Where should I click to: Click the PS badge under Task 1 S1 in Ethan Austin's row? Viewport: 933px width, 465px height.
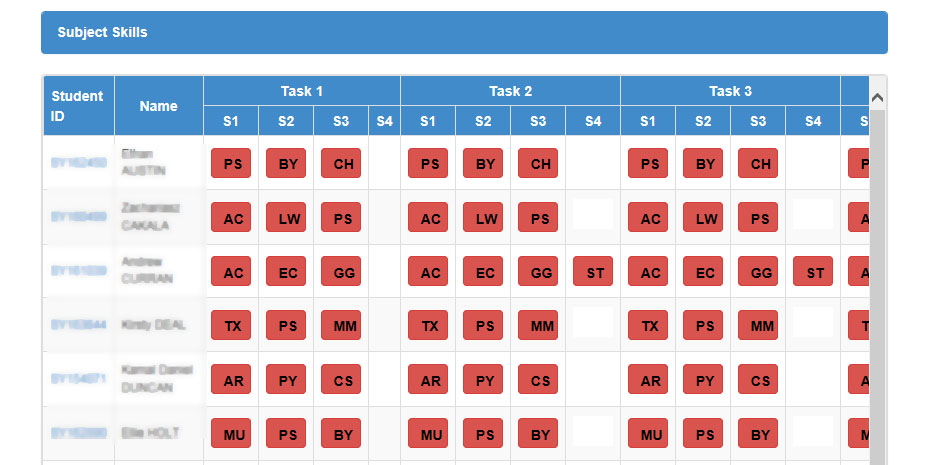point(231,163)
